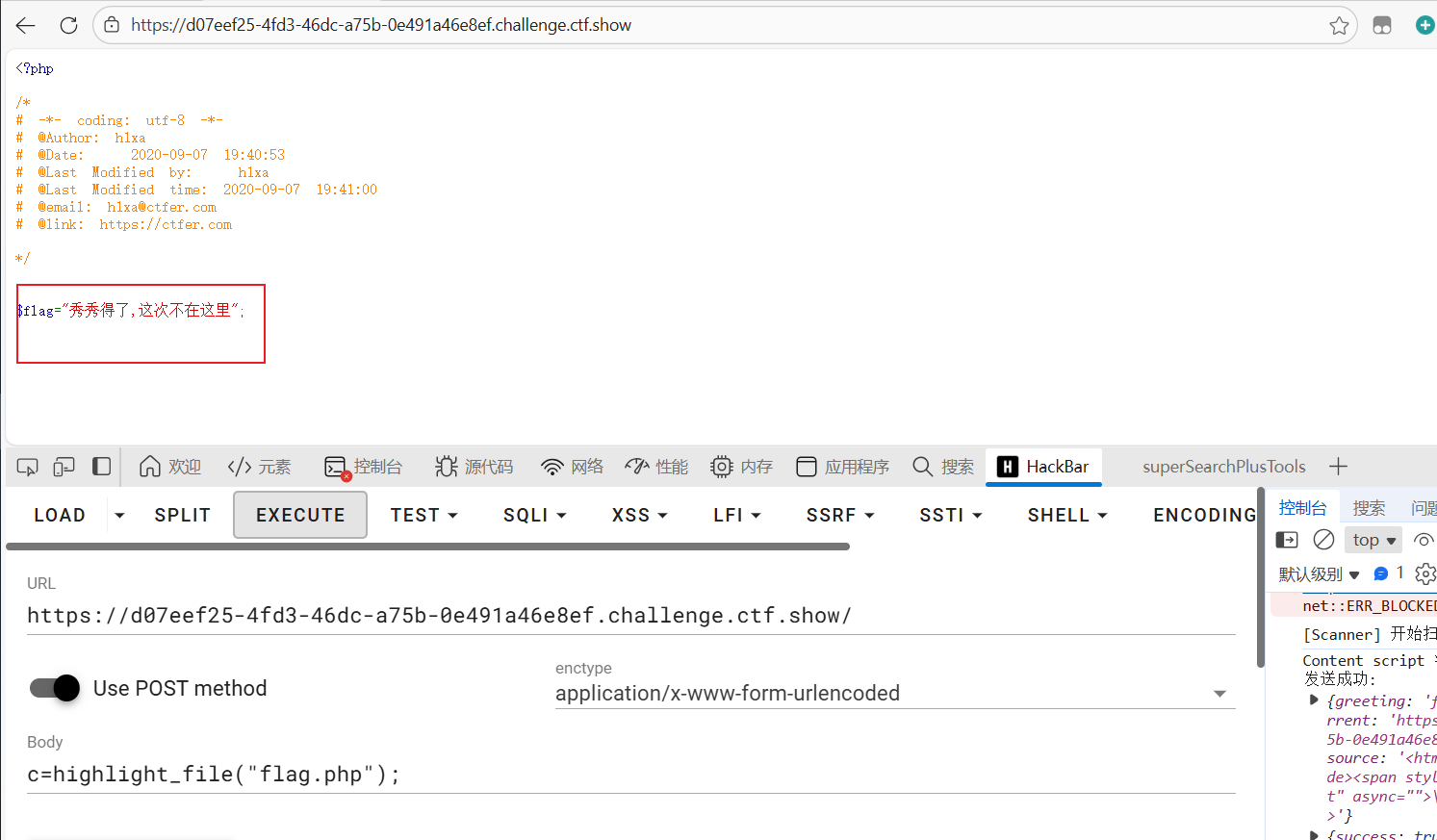Select the inspect element picker icon
This screenshot has width=1437, height=840.
(28, 467)
